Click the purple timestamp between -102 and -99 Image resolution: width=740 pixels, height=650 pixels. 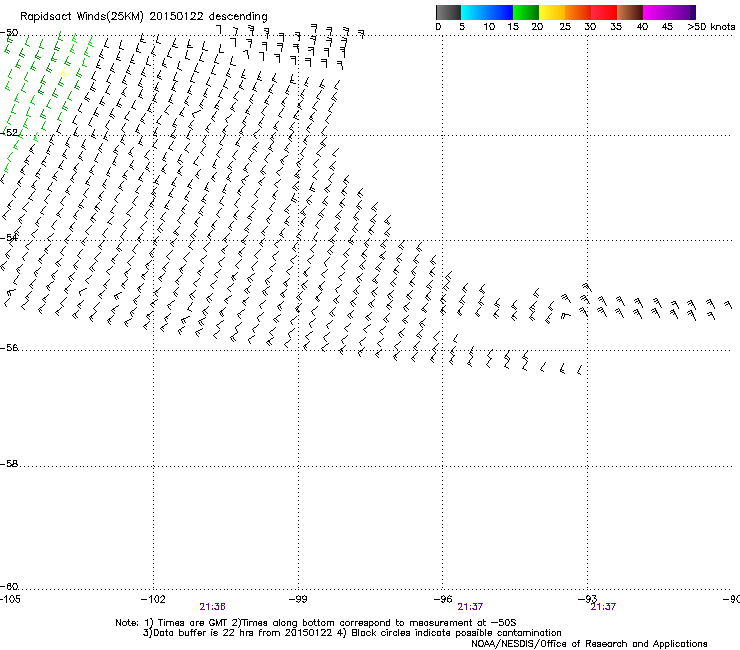click(212, 607)
